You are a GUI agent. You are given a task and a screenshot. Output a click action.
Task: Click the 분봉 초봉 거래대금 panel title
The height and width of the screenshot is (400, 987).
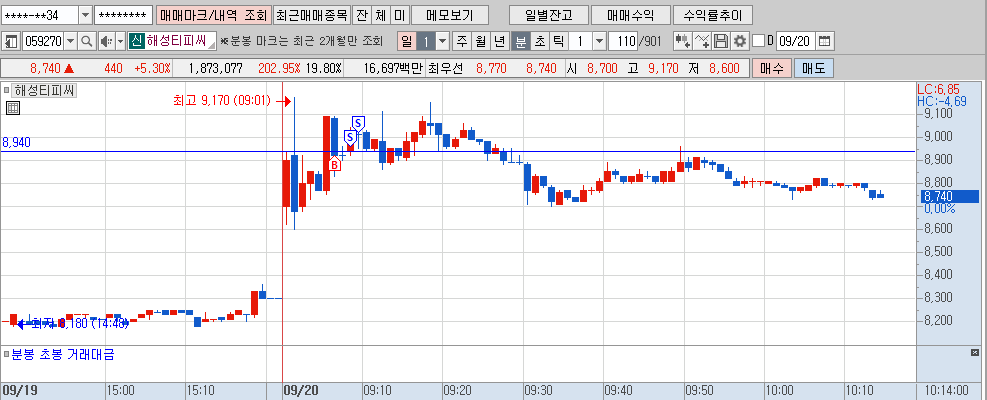click(63, 355)
